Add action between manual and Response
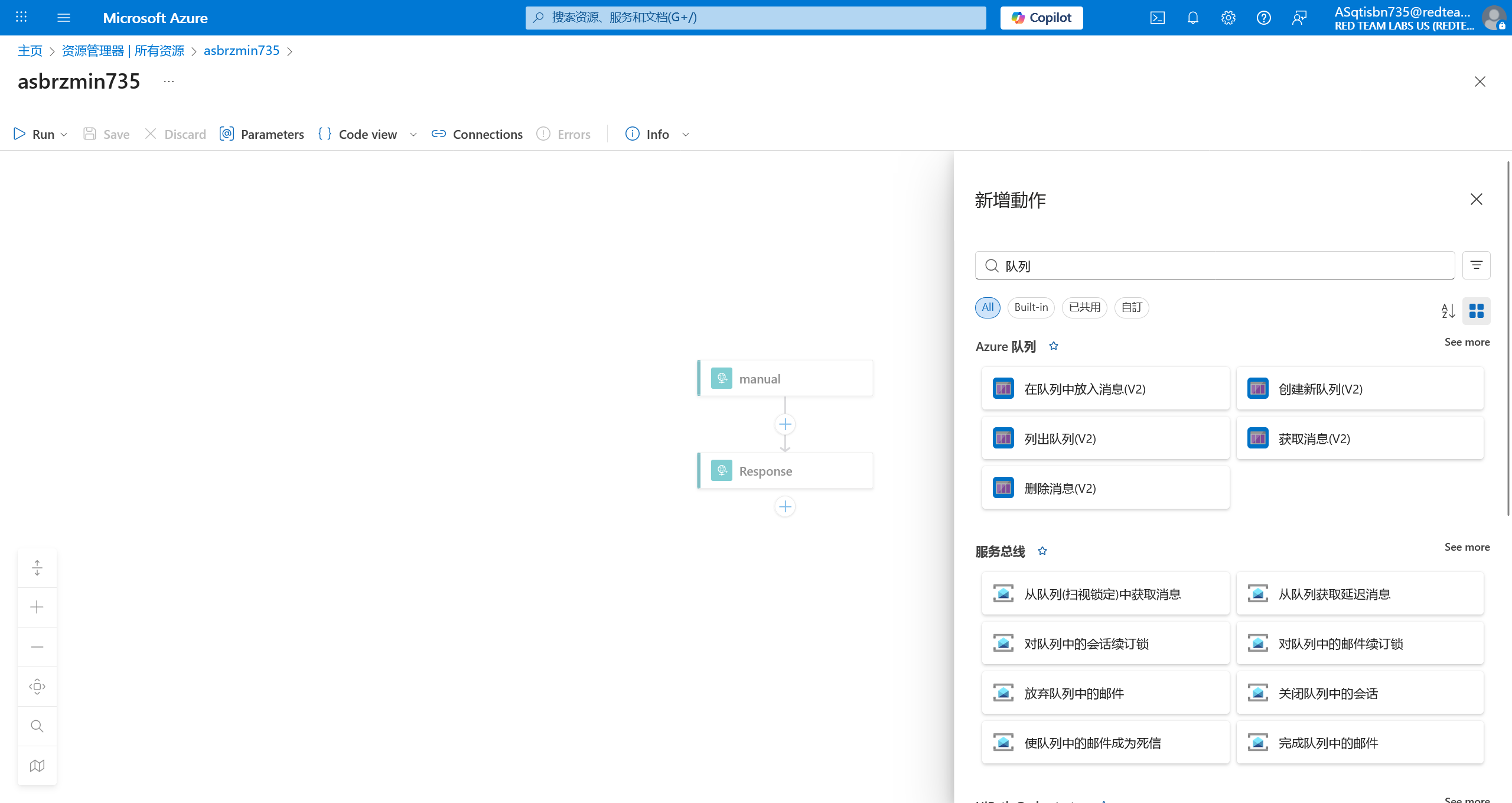The width and height of the screenshot is (1512, 803). click(x=785, y=424)
